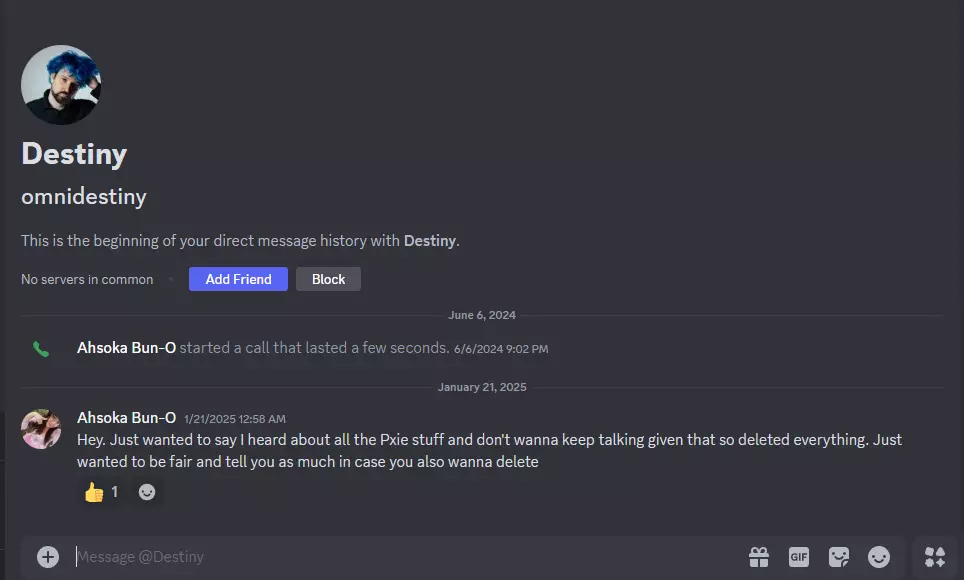Open the gift Nitro icon
Image resolution: width=964 pixels, height=580 pixels.
759,557
